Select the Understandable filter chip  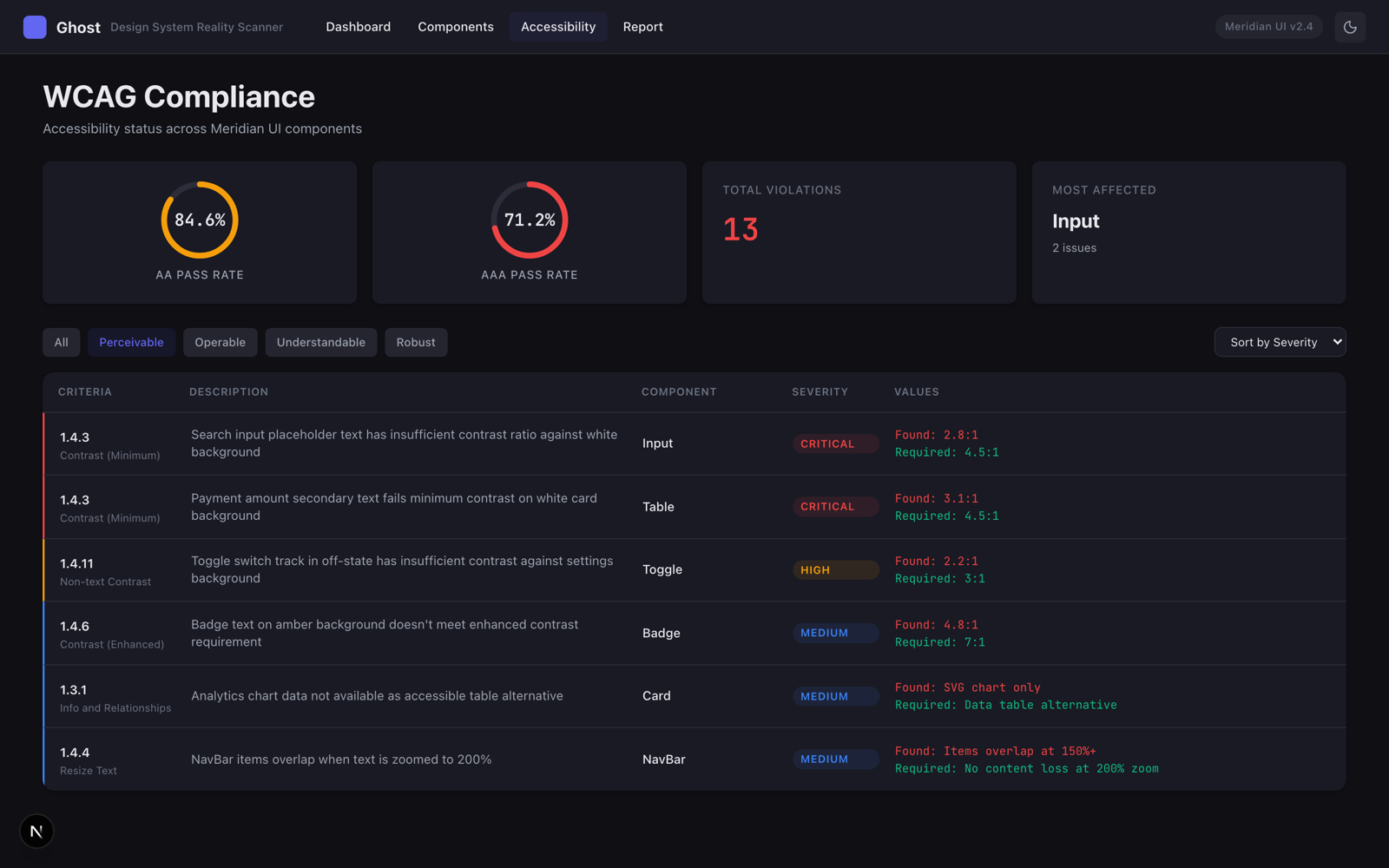pyautogui.click(x=320, y=342)
